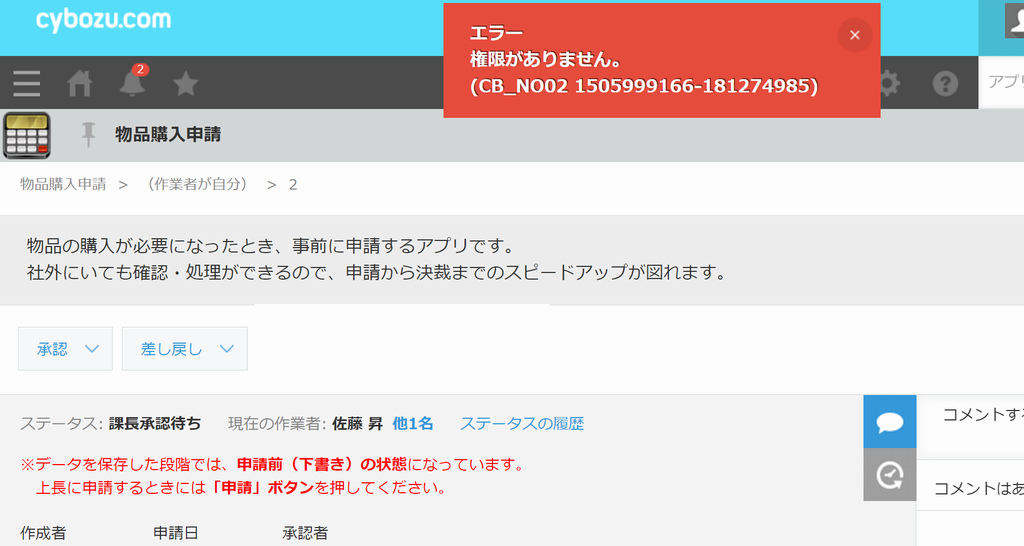Open the settings gear icon
Viewport: 1024px width, 546px height.
point(889,84)
